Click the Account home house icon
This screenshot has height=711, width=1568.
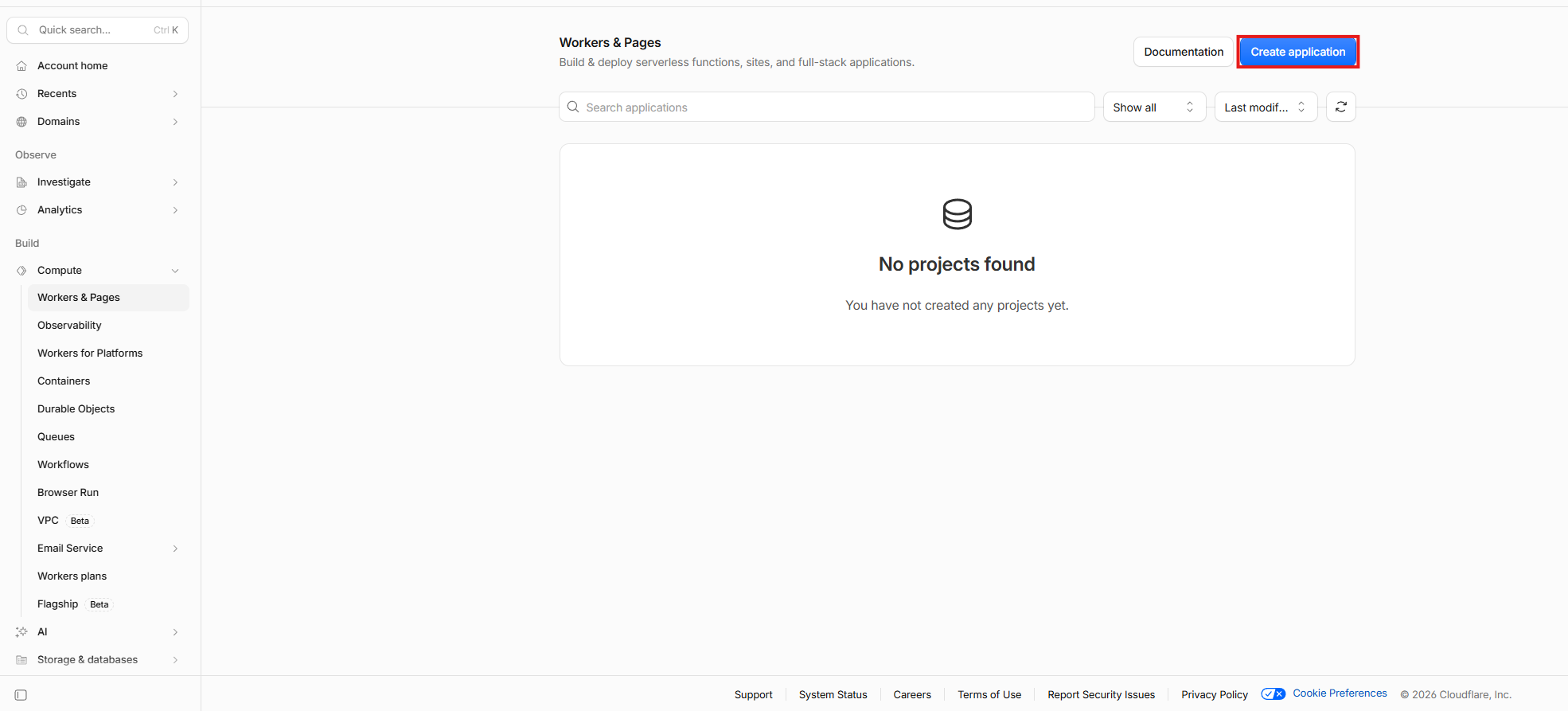coord(21,66)
